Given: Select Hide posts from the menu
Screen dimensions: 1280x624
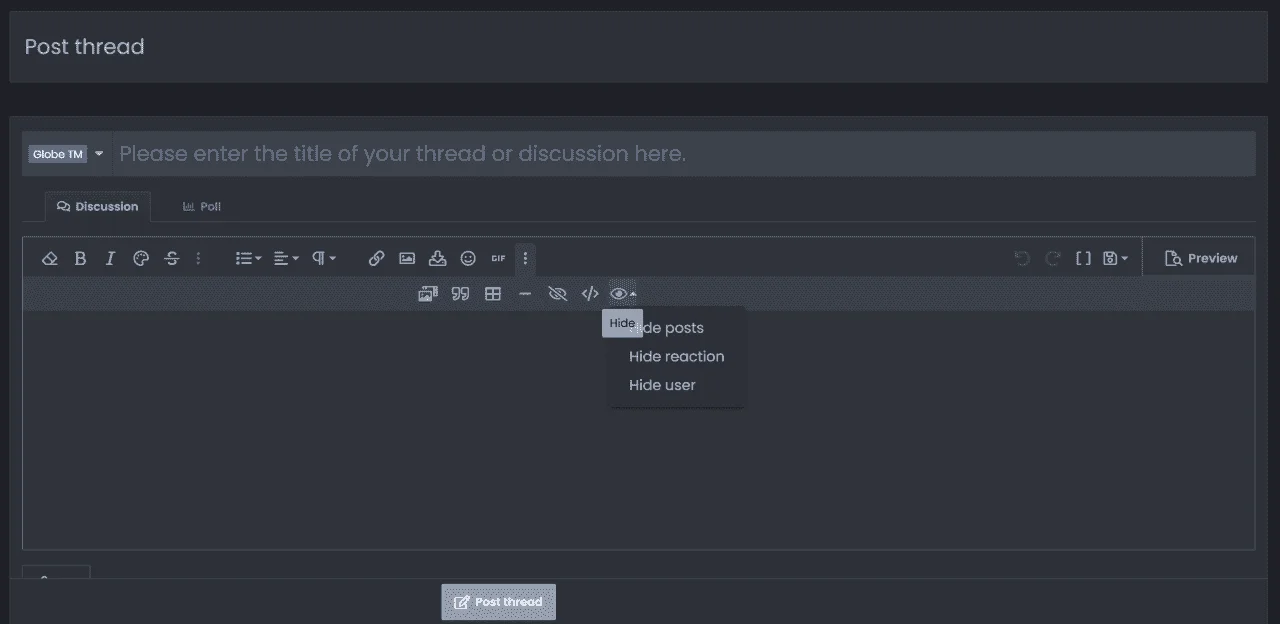Looking at the screenshot, I should (666, 328).
